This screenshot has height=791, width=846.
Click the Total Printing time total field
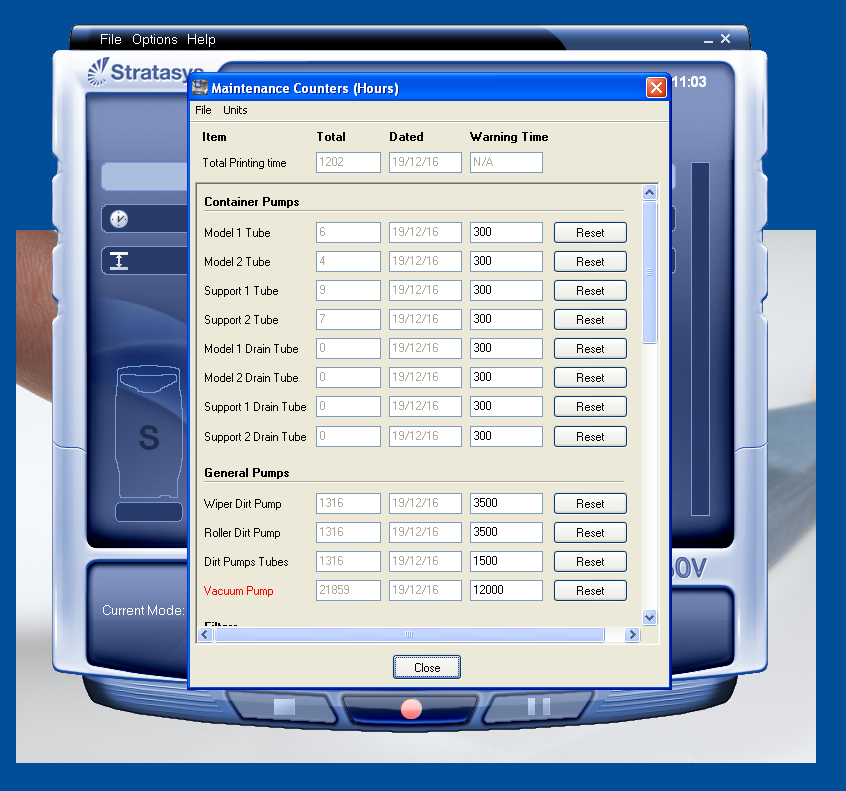348,162
